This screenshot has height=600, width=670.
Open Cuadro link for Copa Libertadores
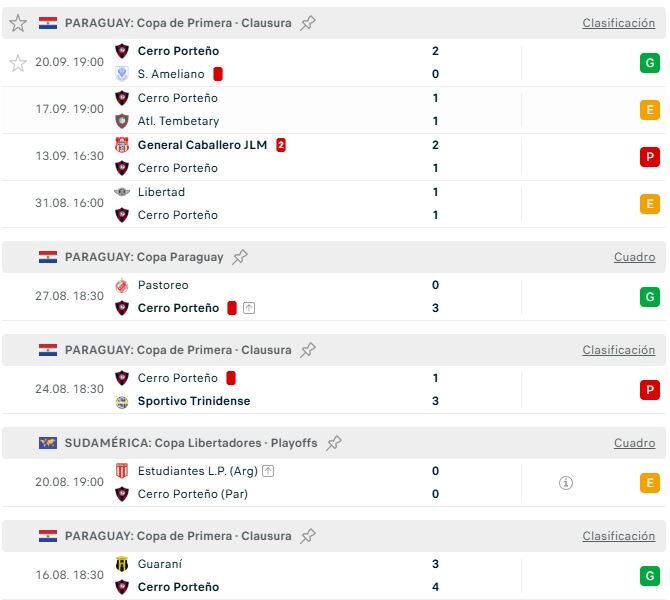pos(634,443)
